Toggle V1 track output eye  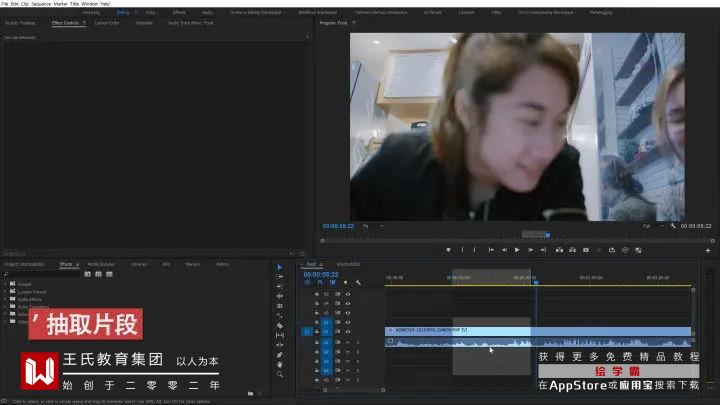pos(348,331)
